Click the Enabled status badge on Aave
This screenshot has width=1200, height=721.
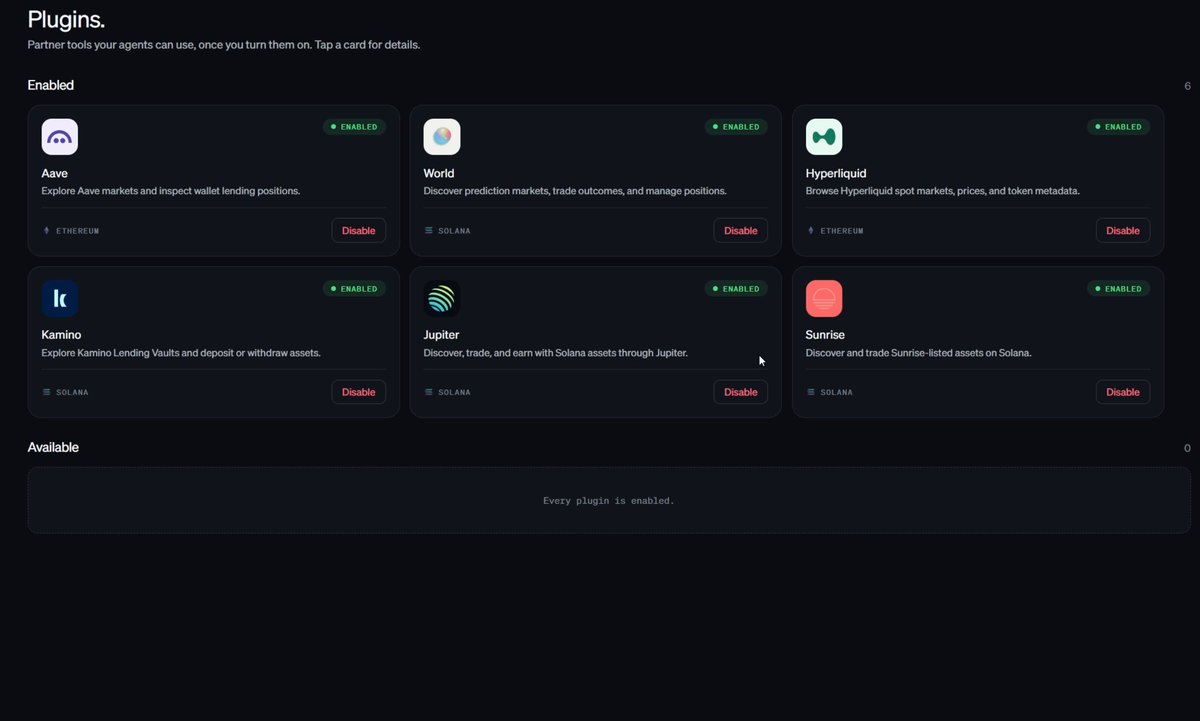pyautogui.click(x=354, y=127)
